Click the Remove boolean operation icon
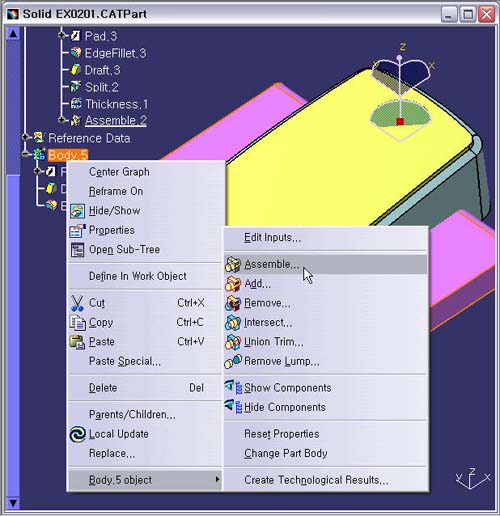Screen dimensions: 500x516 (x=233, y=303)
